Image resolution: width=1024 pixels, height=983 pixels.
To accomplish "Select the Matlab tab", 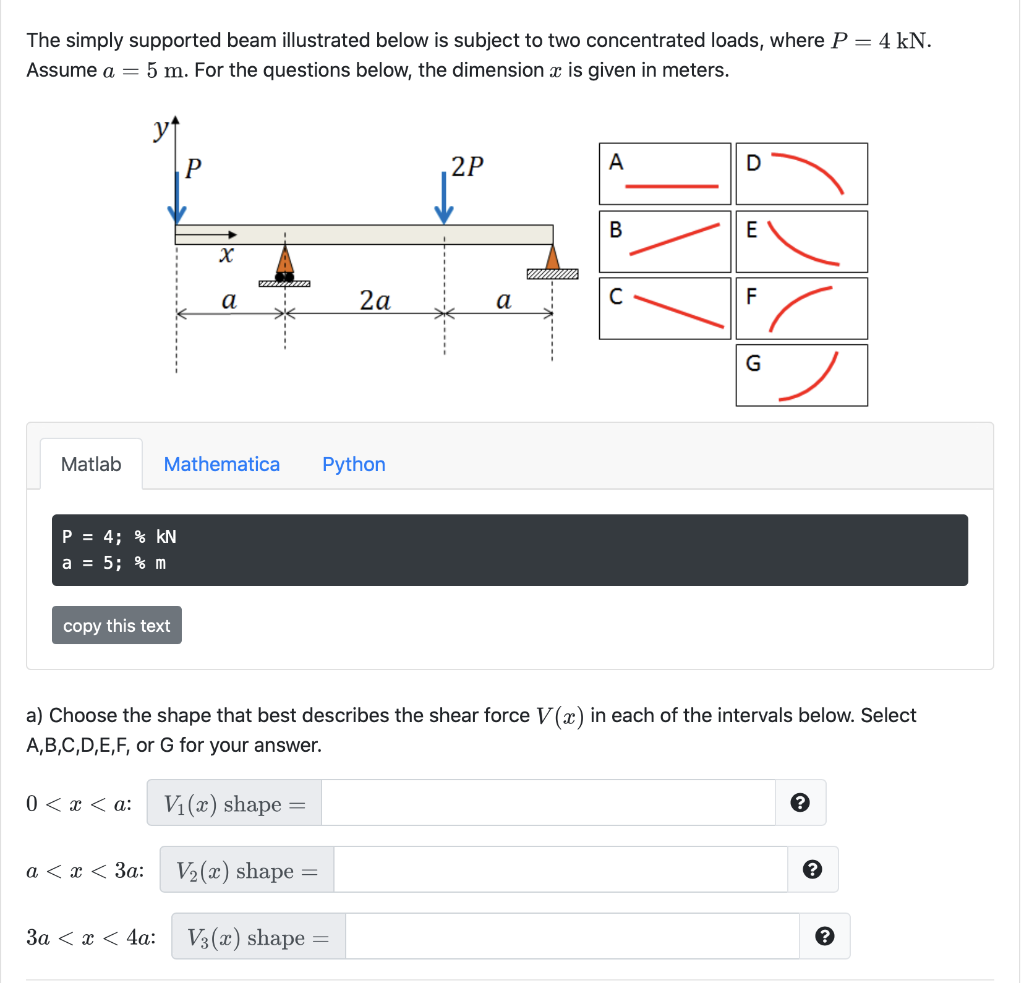I will [x=90, y=464].
